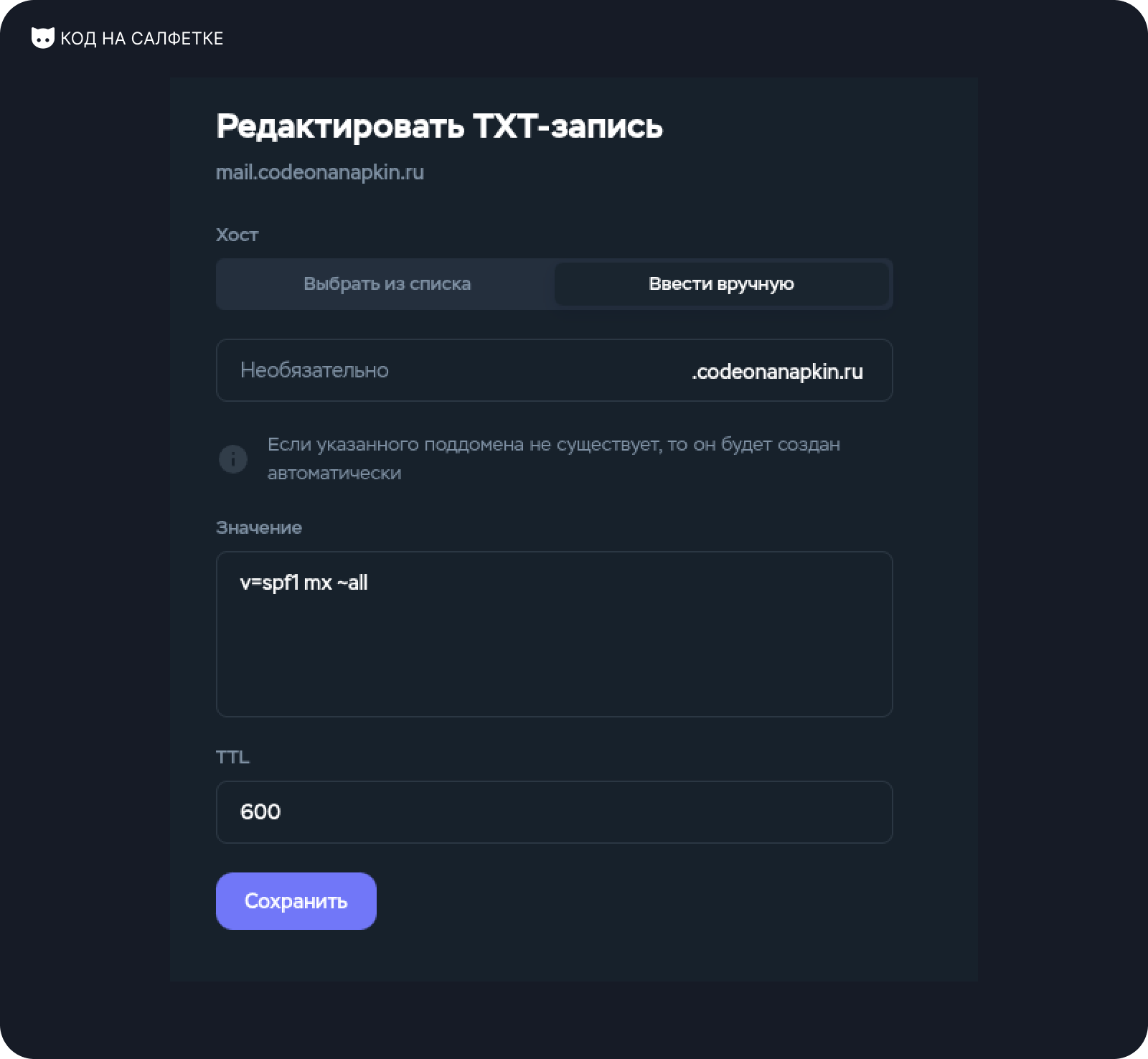Switch to the Выбрать из списка tab
This screenshot has height=1059, width=1148.
tap(387, 284)
